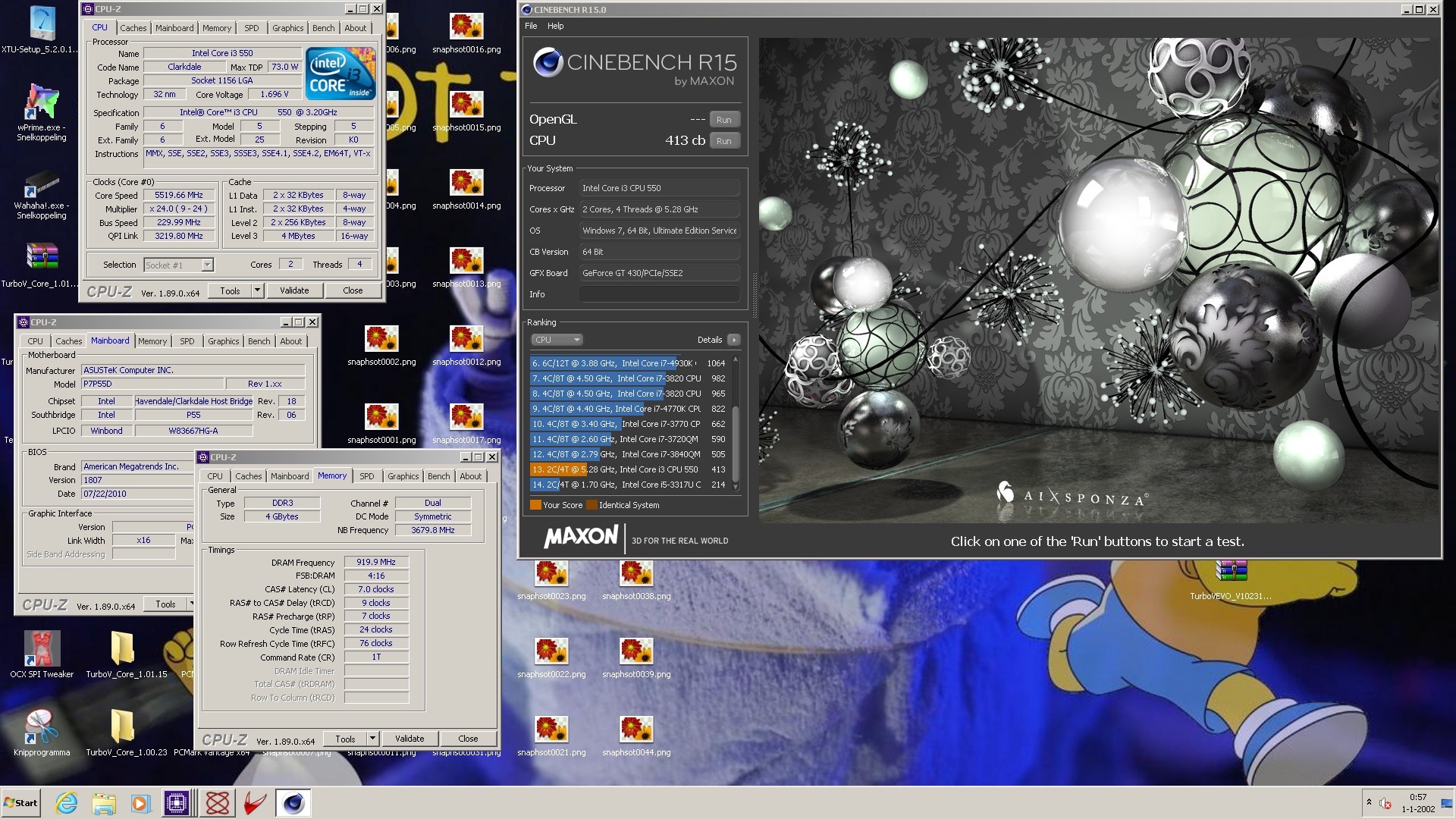This screenshot has height=819, width=1456.
Task: Open Socket #1 selection dropdown in CPU-Z
Action: [179, 265]
